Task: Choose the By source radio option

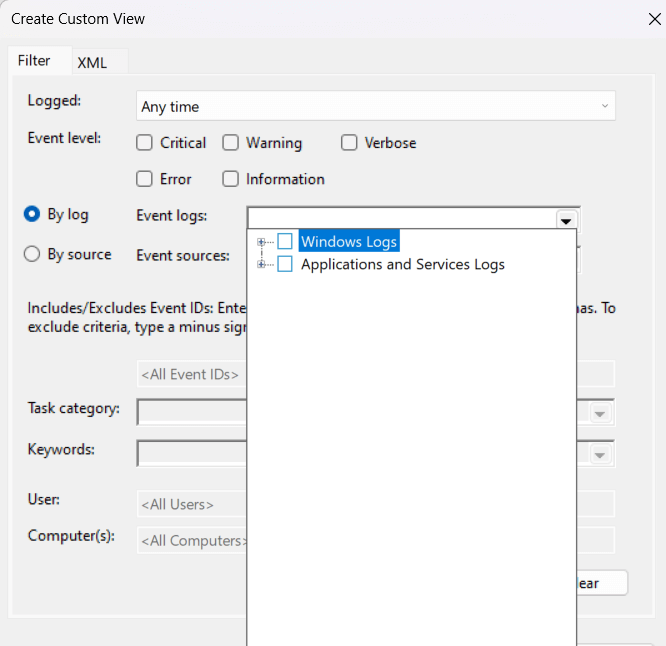Action: coord(32,254)
